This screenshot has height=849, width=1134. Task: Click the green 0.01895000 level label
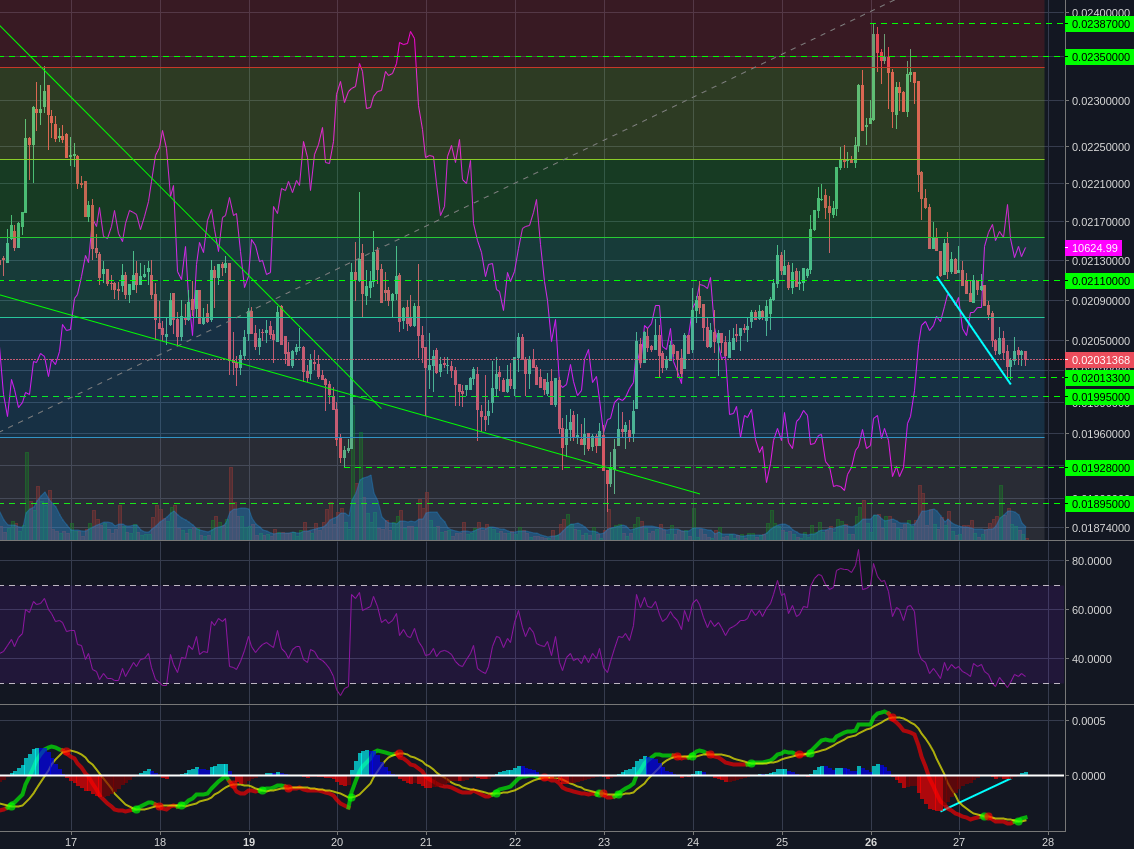pyautogui.click(x=1098, y=504)
